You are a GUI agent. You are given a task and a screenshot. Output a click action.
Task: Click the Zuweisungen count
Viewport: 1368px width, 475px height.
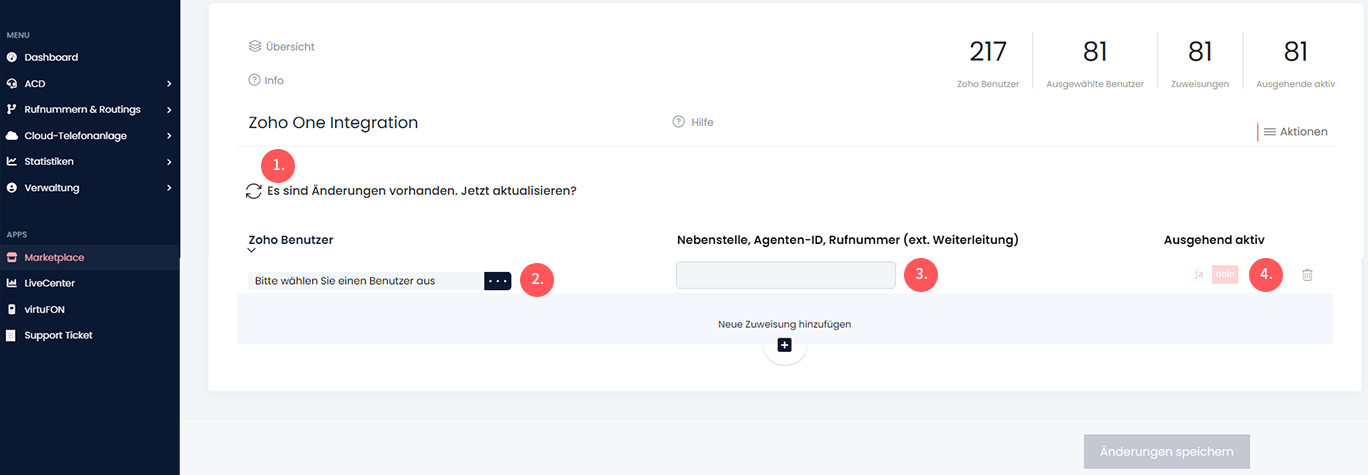[1200, 52]
